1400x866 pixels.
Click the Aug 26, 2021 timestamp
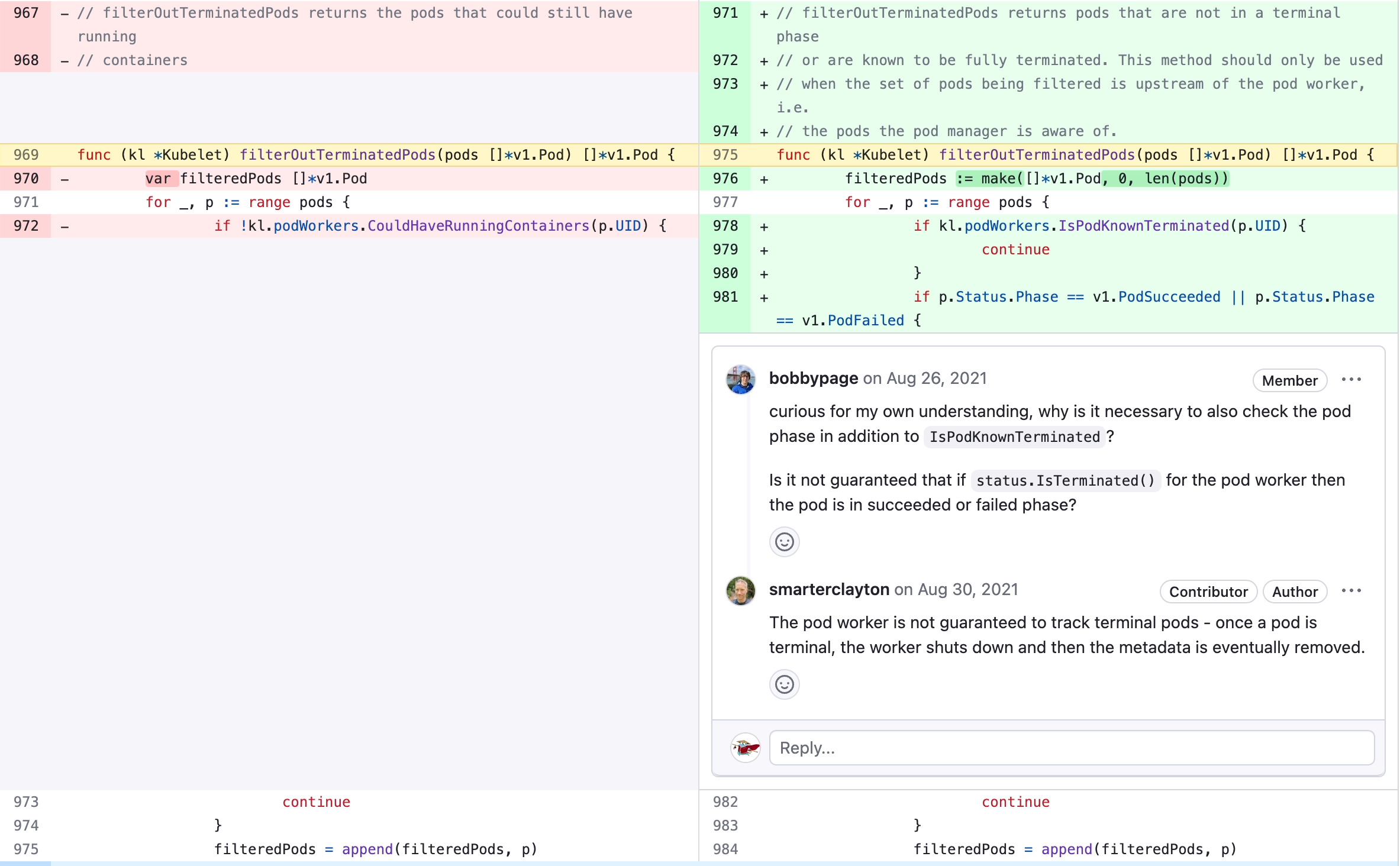pos(936,378)
